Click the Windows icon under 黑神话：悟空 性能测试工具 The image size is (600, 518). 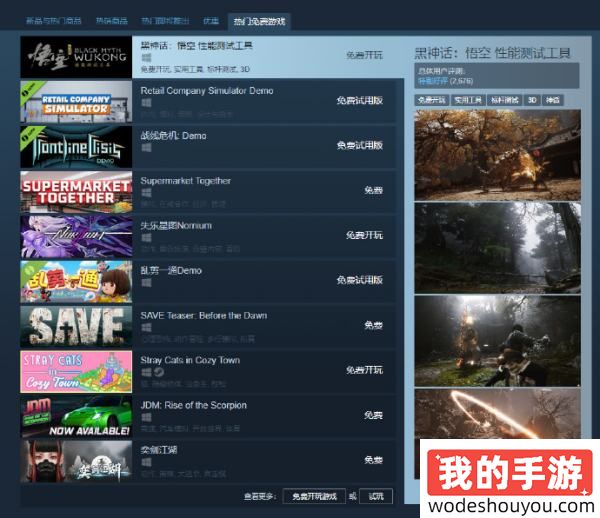146,58
